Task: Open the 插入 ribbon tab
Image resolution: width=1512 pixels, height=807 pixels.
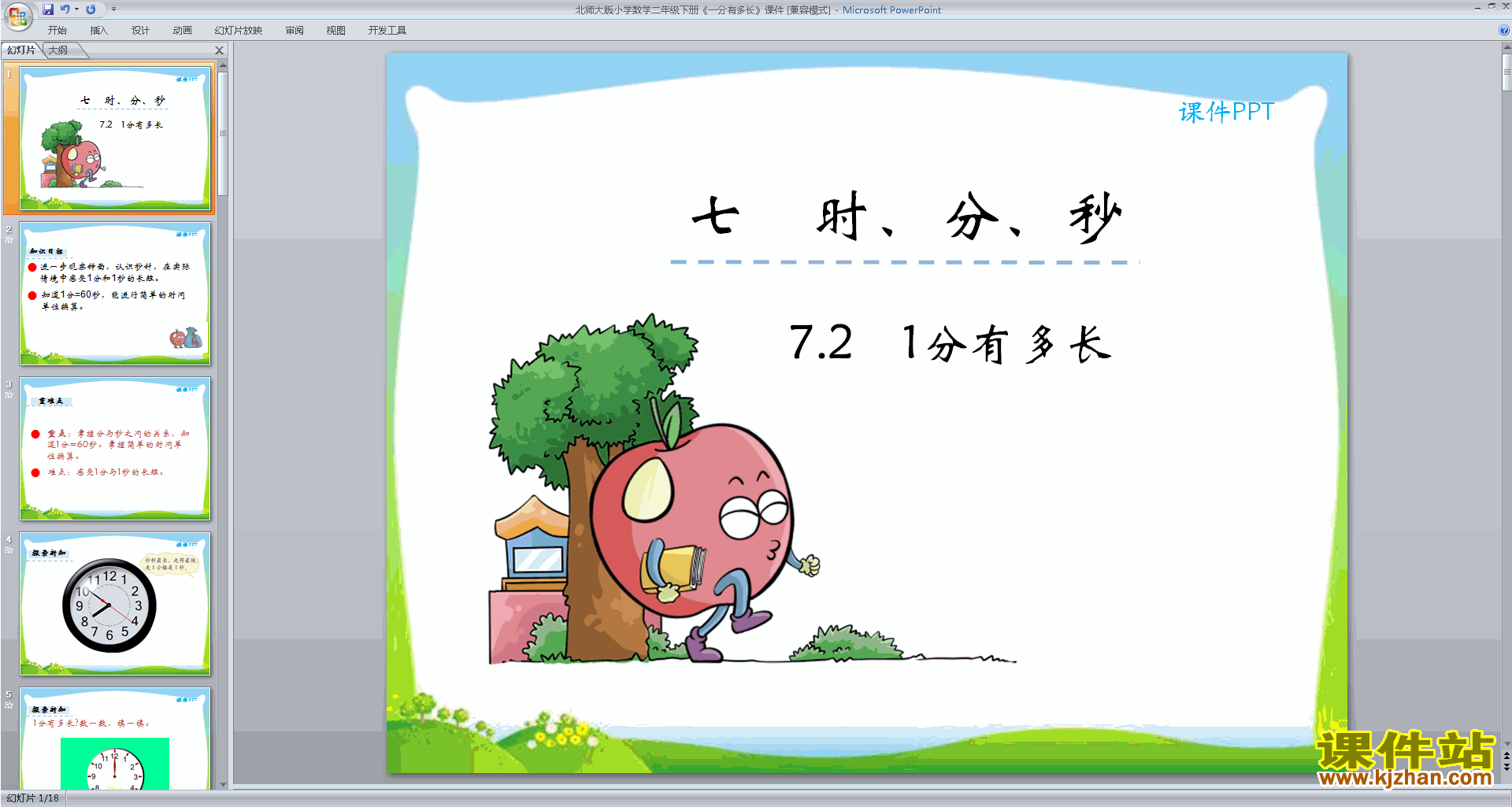Action: click(x=98, y=31)
